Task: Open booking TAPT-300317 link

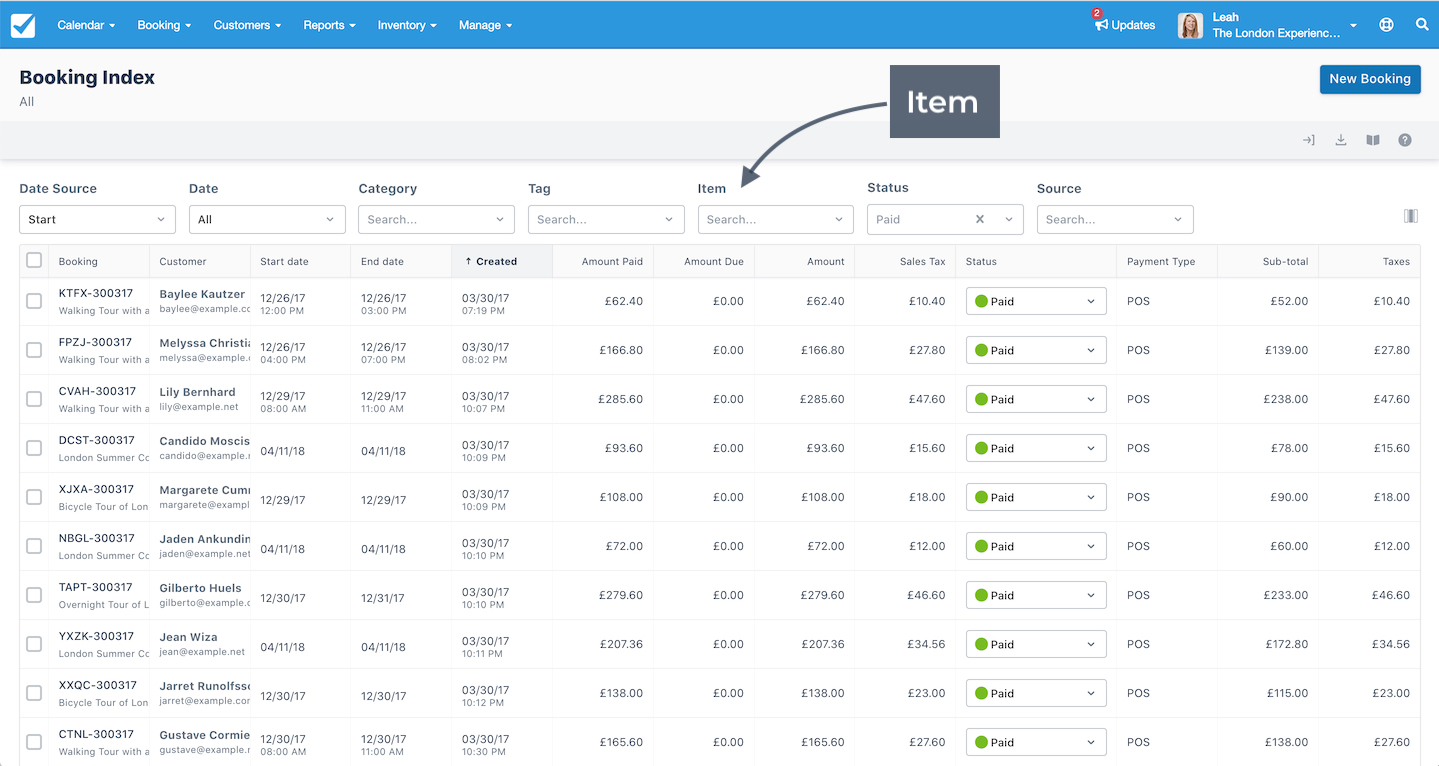Action: (96, 587)
